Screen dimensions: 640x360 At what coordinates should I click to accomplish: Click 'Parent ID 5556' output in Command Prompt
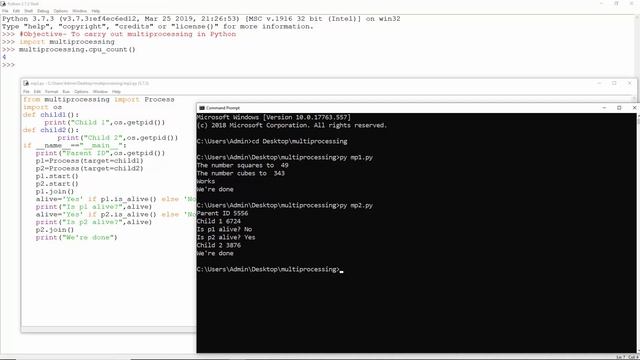tap(222, 213)
